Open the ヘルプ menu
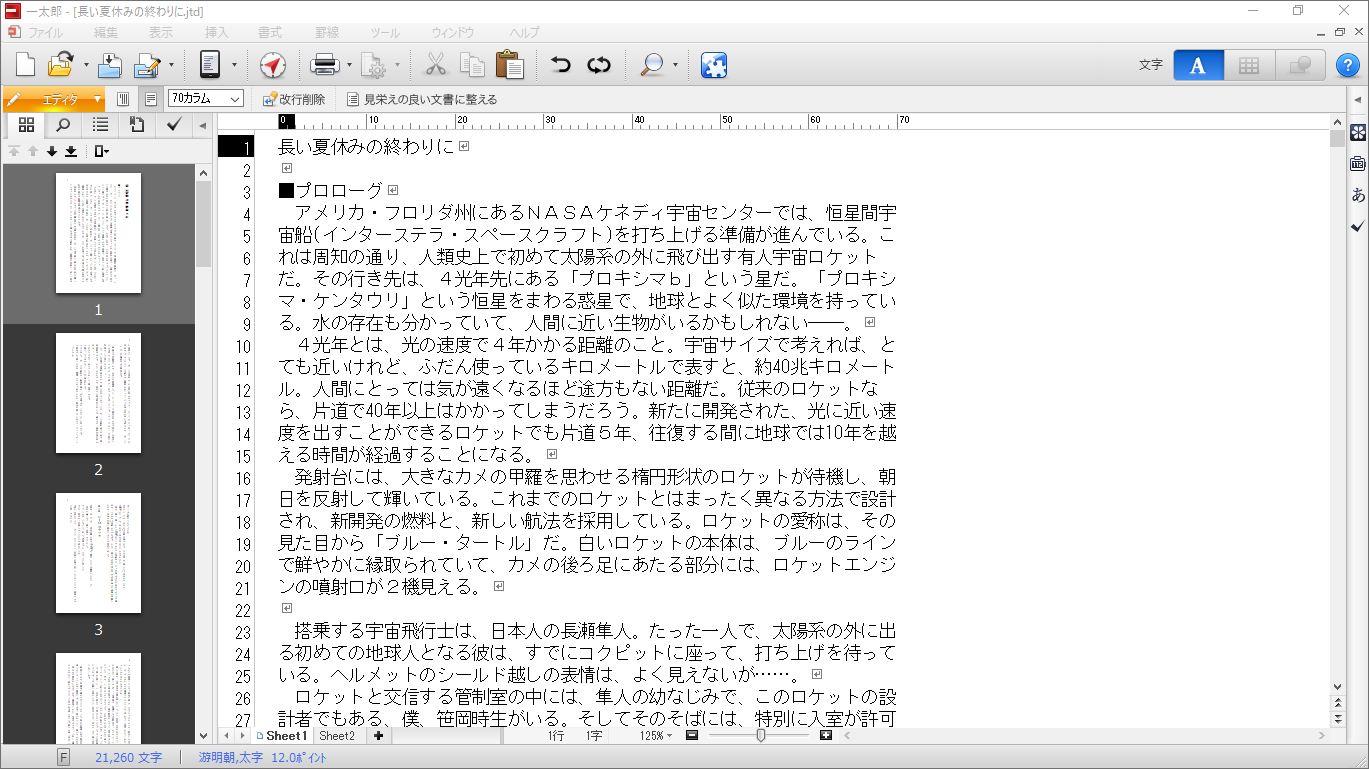The width and height of the screenshot is (1369, 769). [x=524, y=33]
